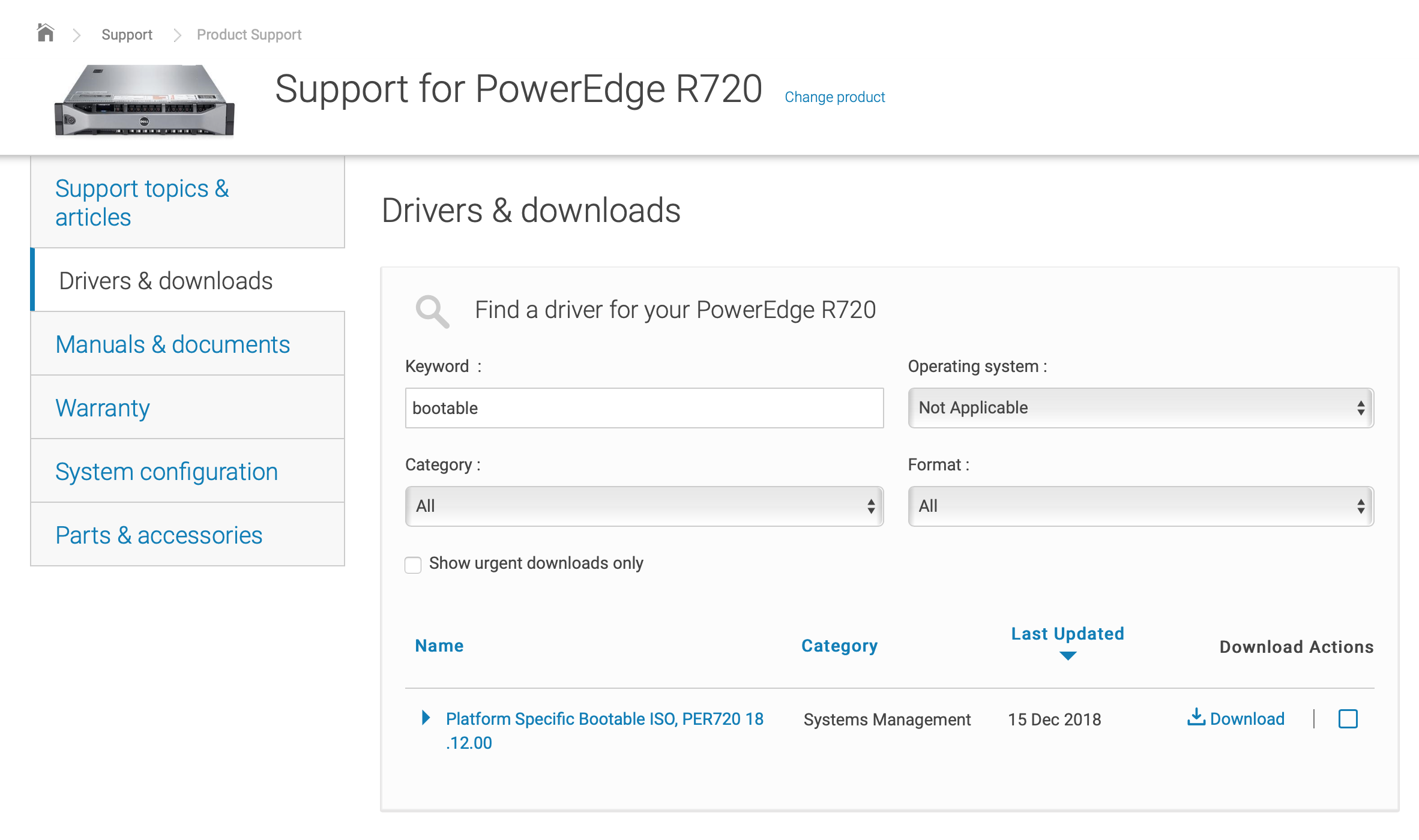
Task: Open Manuals & documents section
Action: 187,344
